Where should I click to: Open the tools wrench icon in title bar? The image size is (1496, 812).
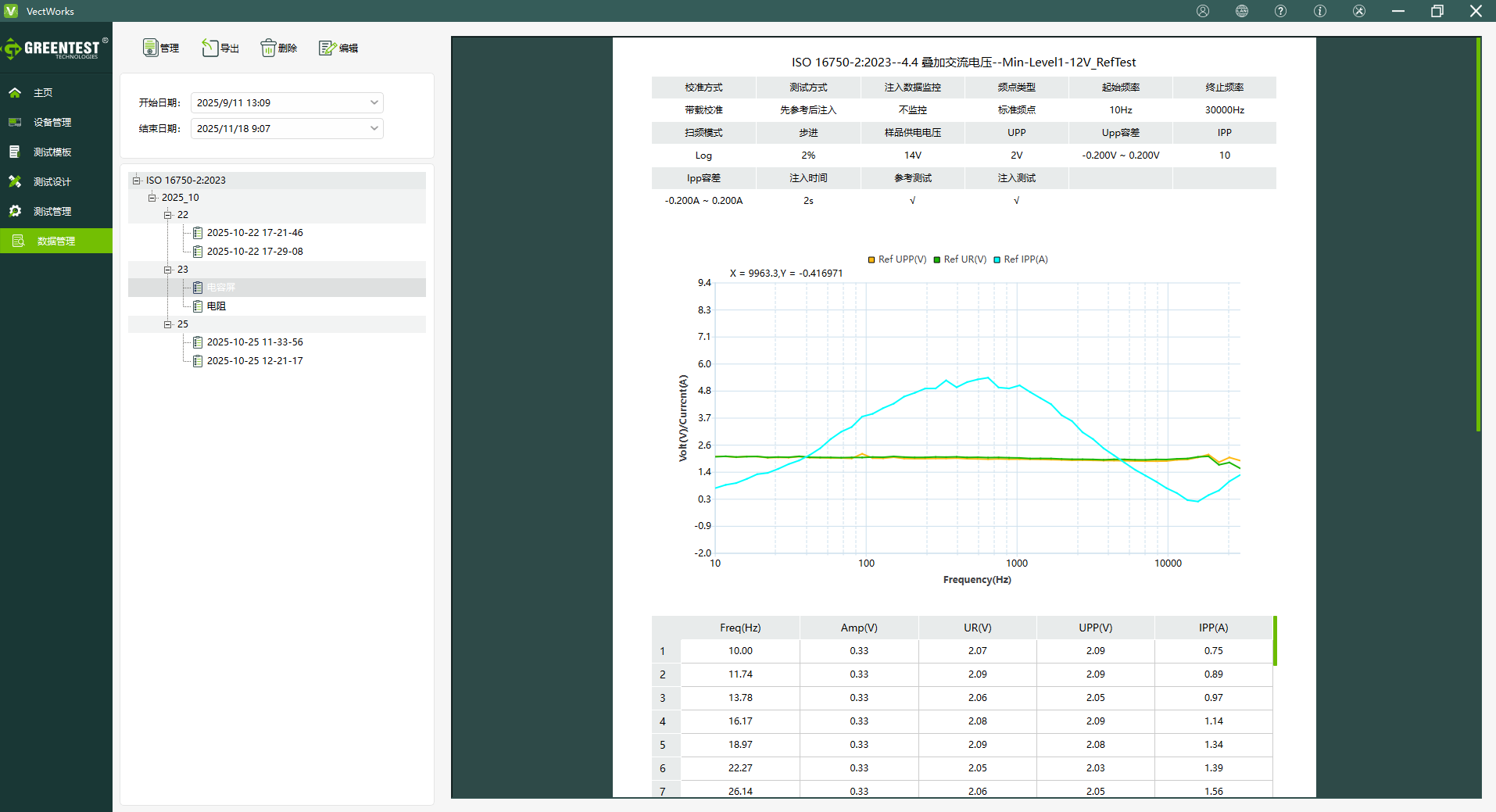pos(1359,11)
